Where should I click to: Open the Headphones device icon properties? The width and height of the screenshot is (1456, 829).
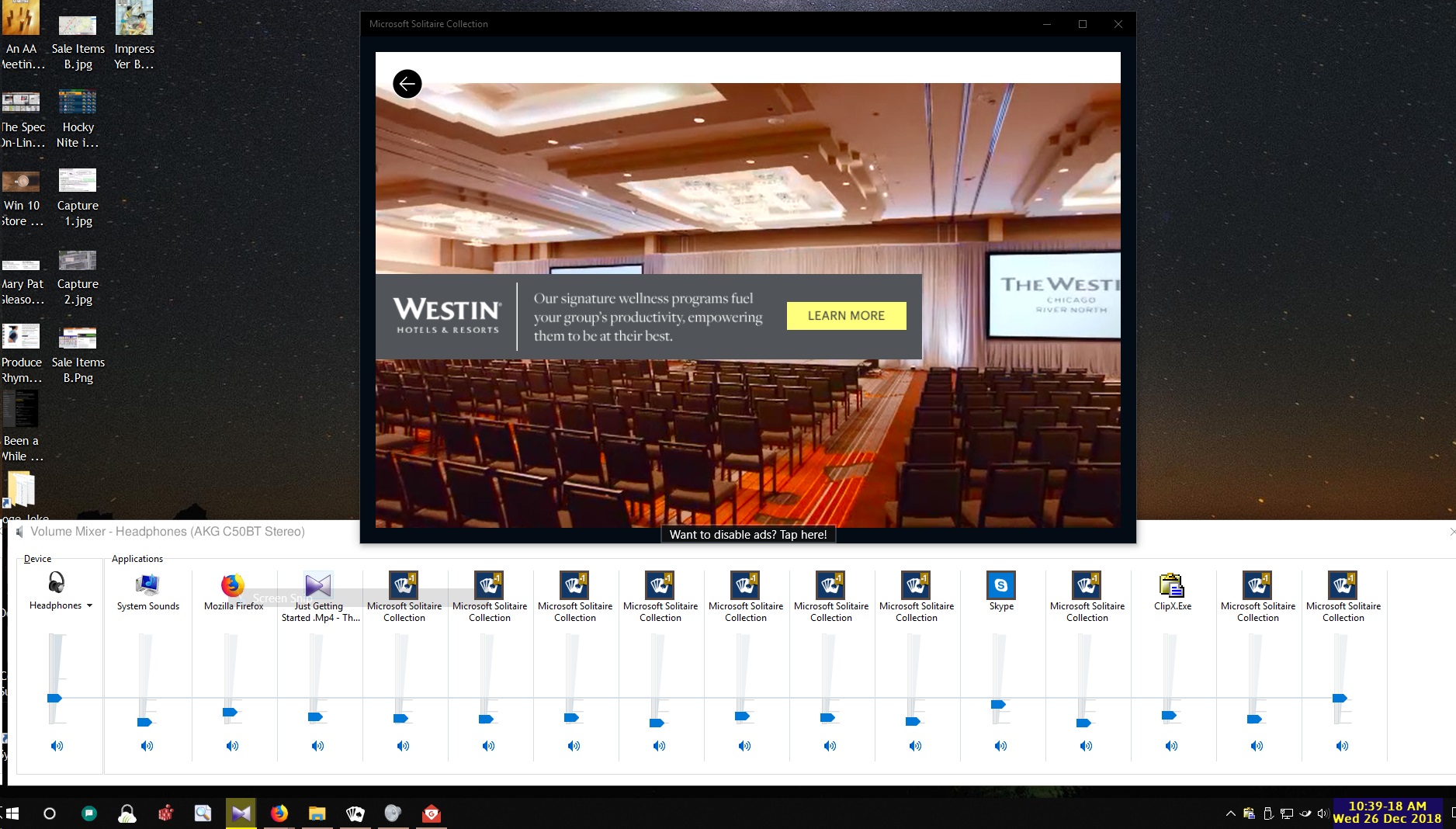(x=56, y=582)
